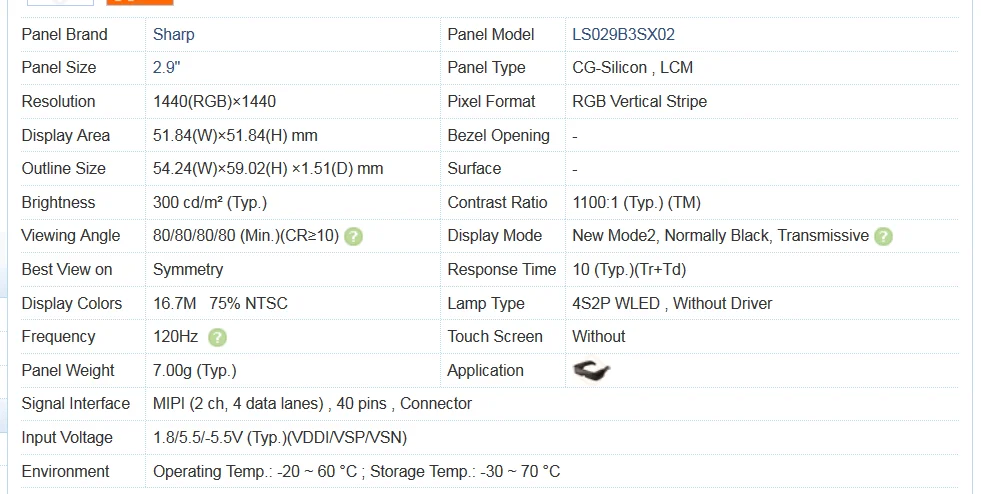The height and width of the screenshot is (494, 981).
Task: Click the Symmetry best view value
Action: pyautogui.click(x=188, y=270)
